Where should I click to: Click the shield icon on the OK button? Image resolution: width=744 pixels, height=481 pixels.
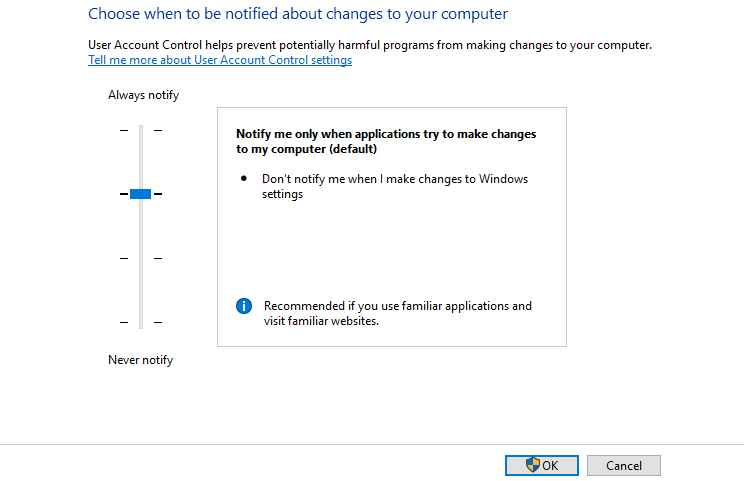533,465
